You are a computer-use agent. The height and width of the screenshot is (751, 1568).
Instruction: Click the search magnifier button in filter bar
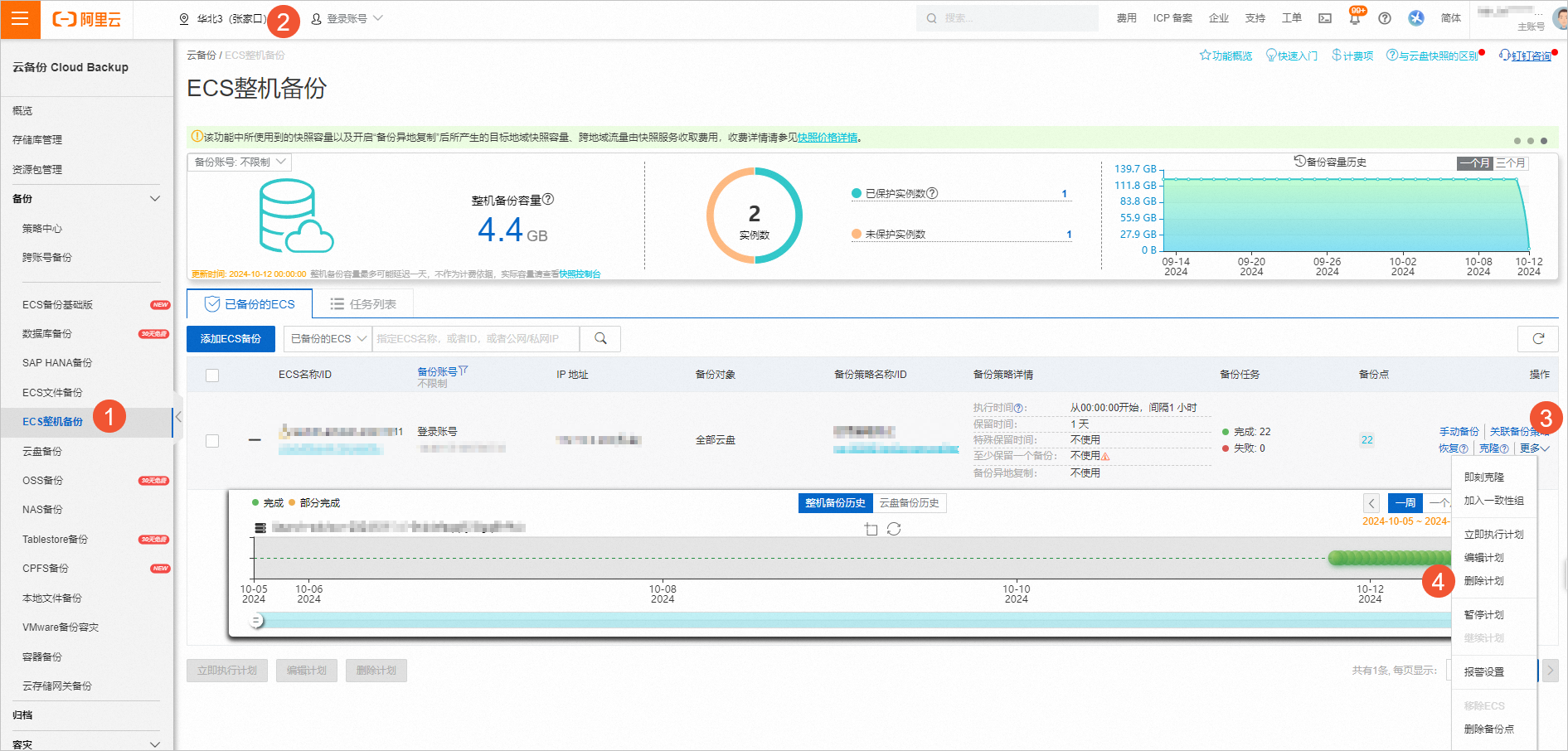600,339
